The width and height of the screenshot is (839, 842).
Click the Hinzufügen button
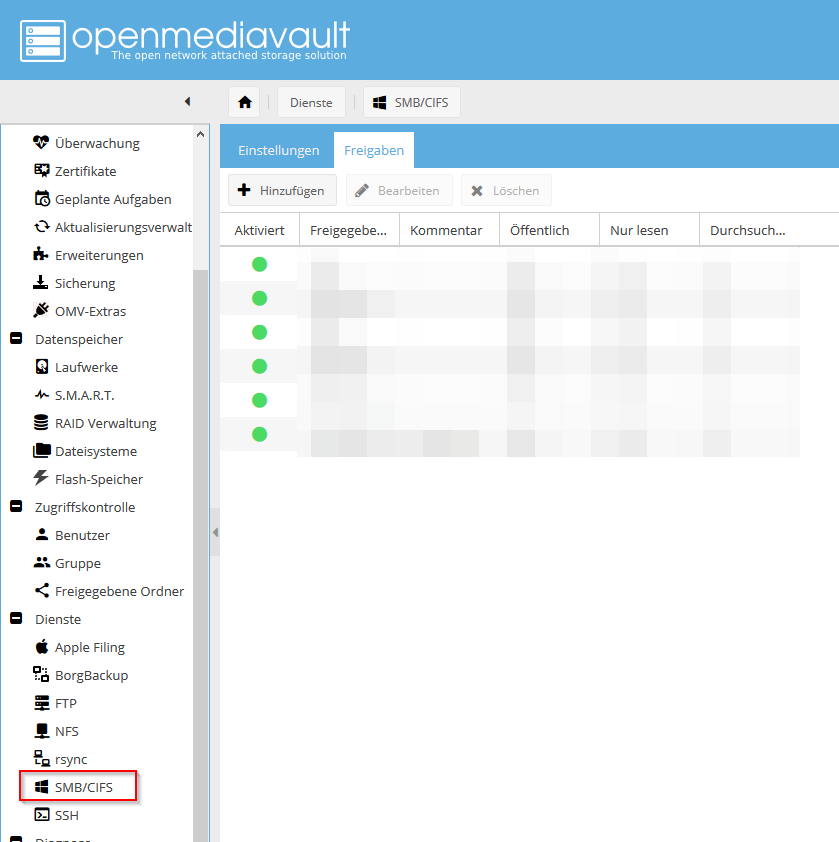pyautogui.click(x=282, y=190)
